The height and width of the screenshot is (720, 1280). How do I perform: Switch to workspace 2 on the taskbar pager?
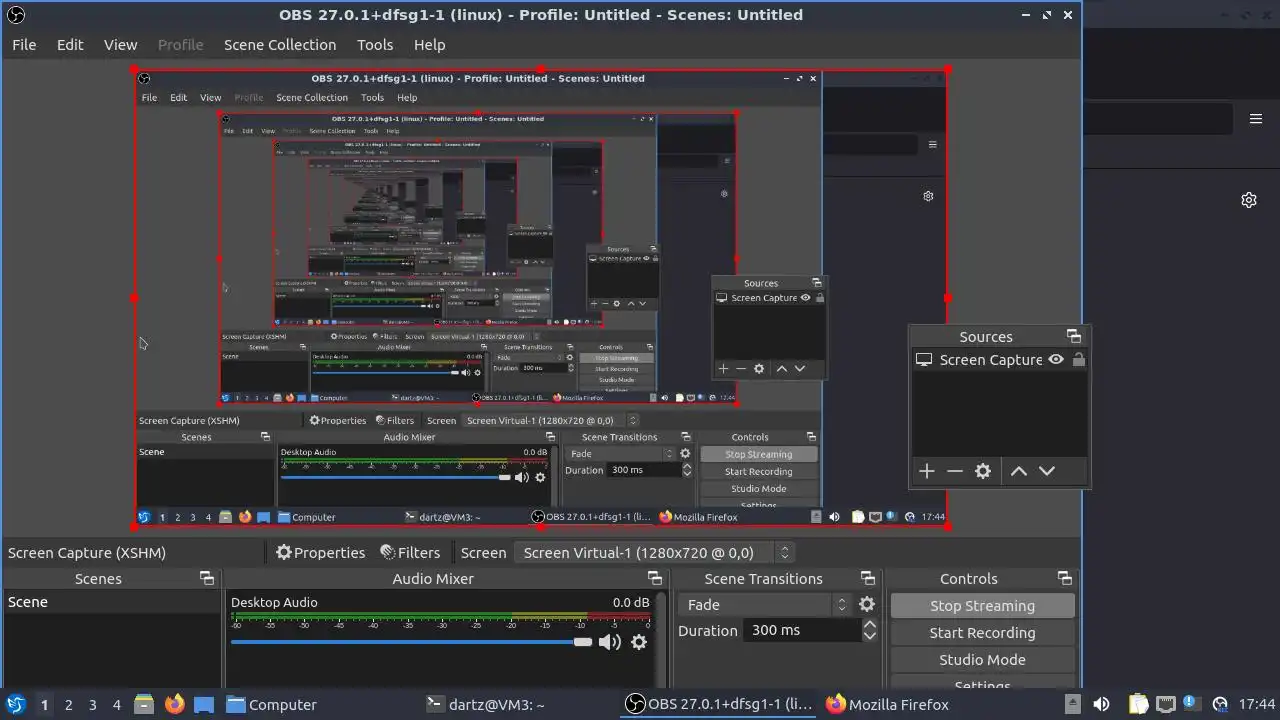click(x=68, y=704)
